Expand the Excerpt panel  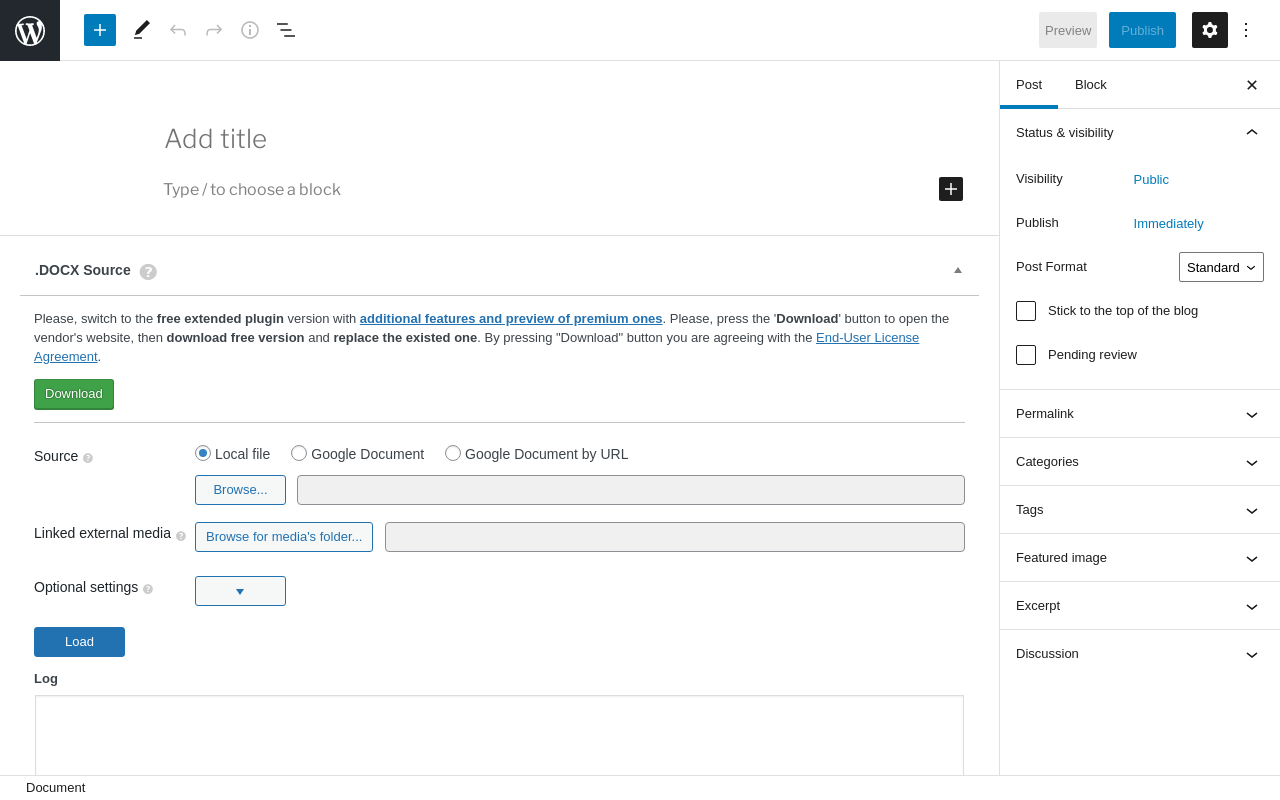tap(1139, 606)
